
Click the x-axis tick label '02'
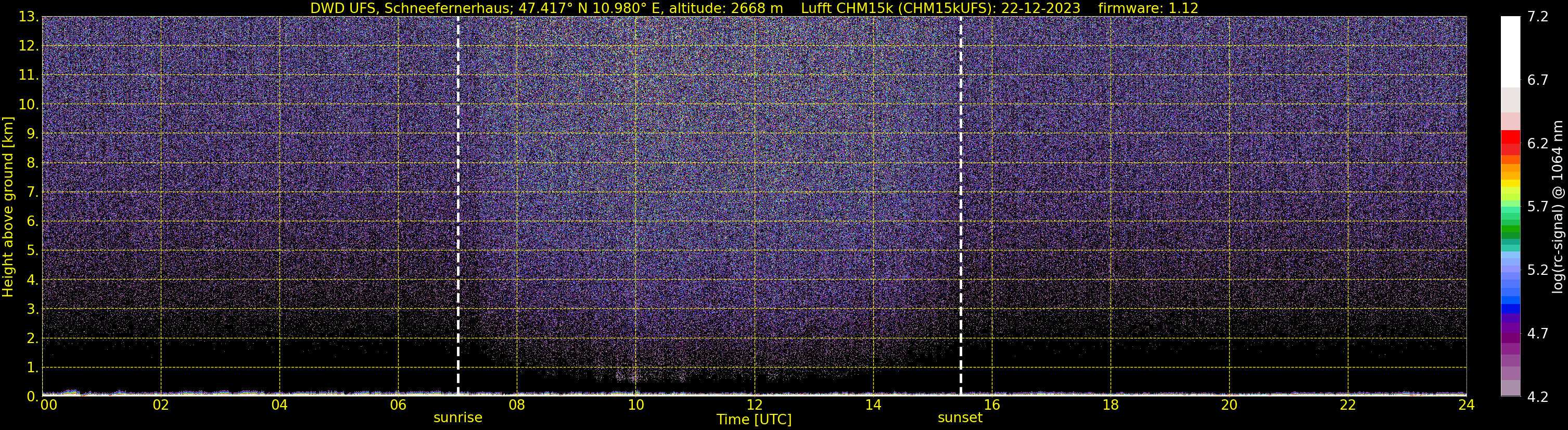click(x=161, y=405)
